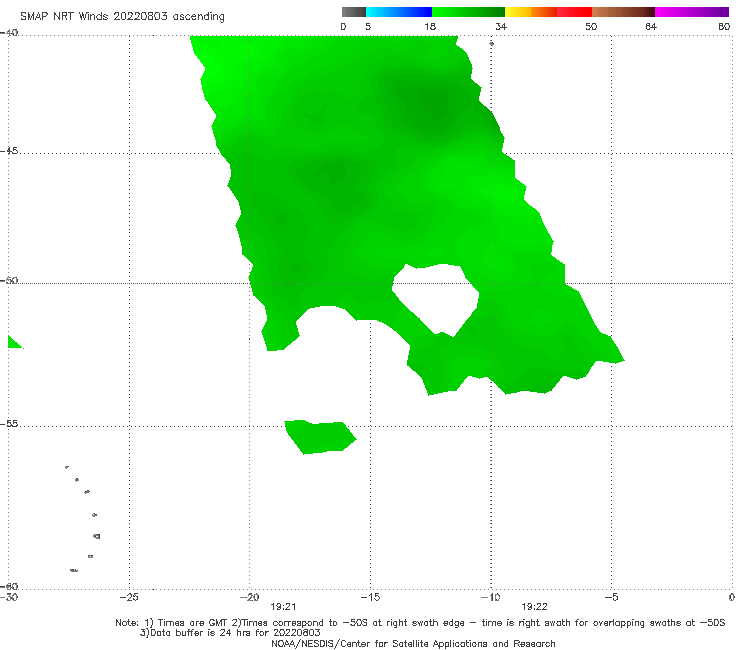
Task: Click the swath time '19:22'
Action: point(534,607)
